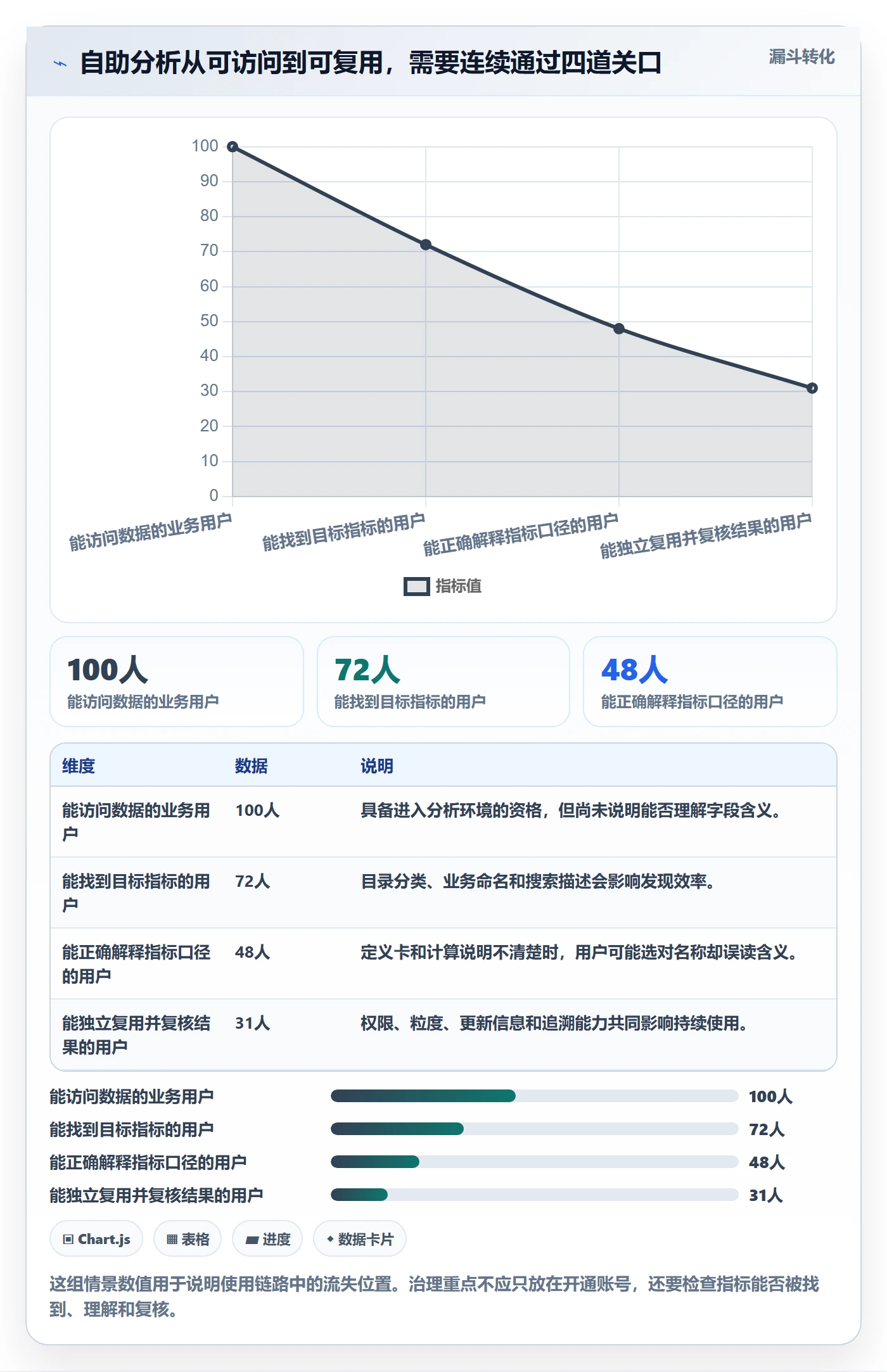Click the chart data point at 100

click(x=233, y=147)
